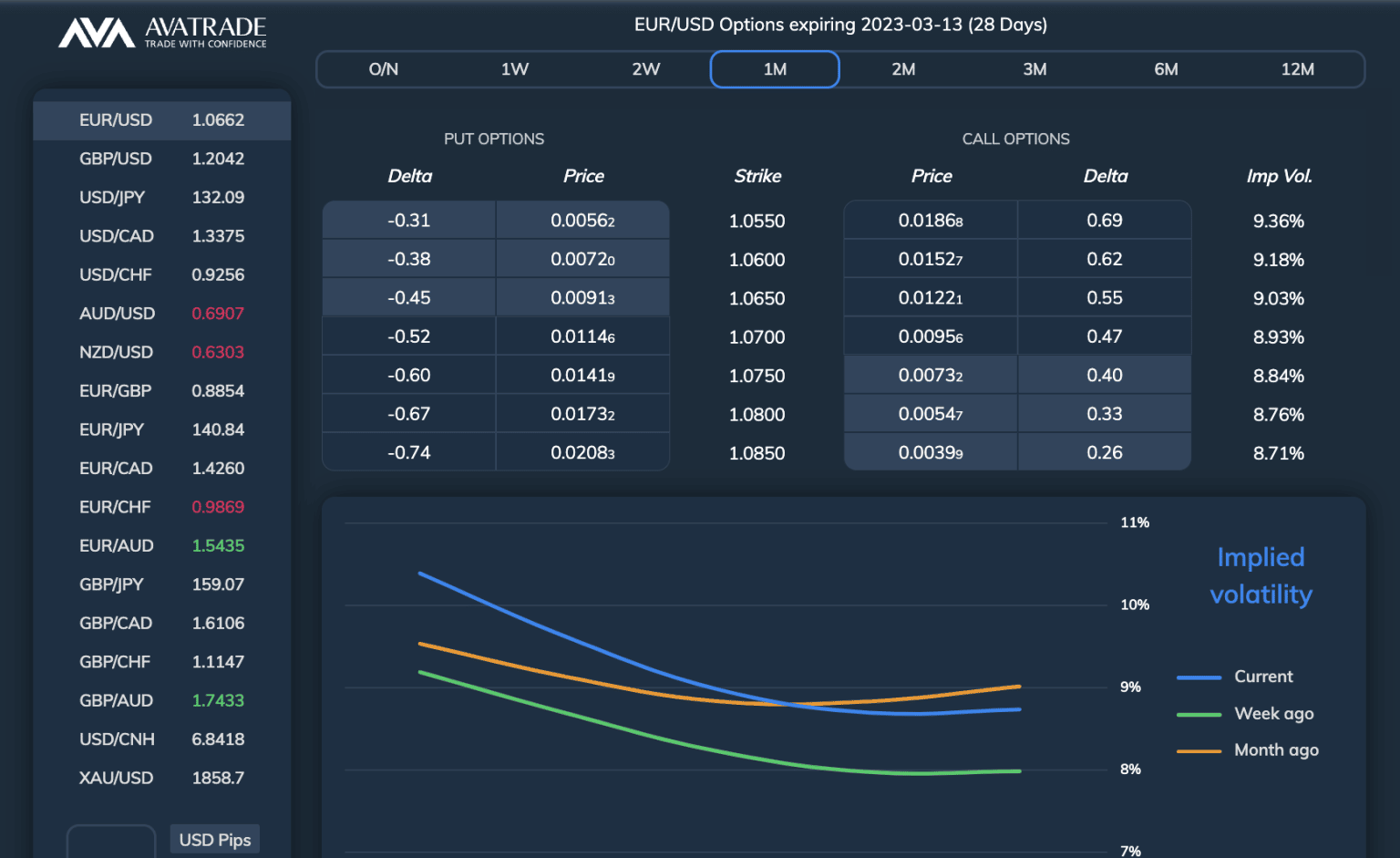Click put delta -0.52 cell
Viewport: 1400px width, 858px height.
click(409, 336)
